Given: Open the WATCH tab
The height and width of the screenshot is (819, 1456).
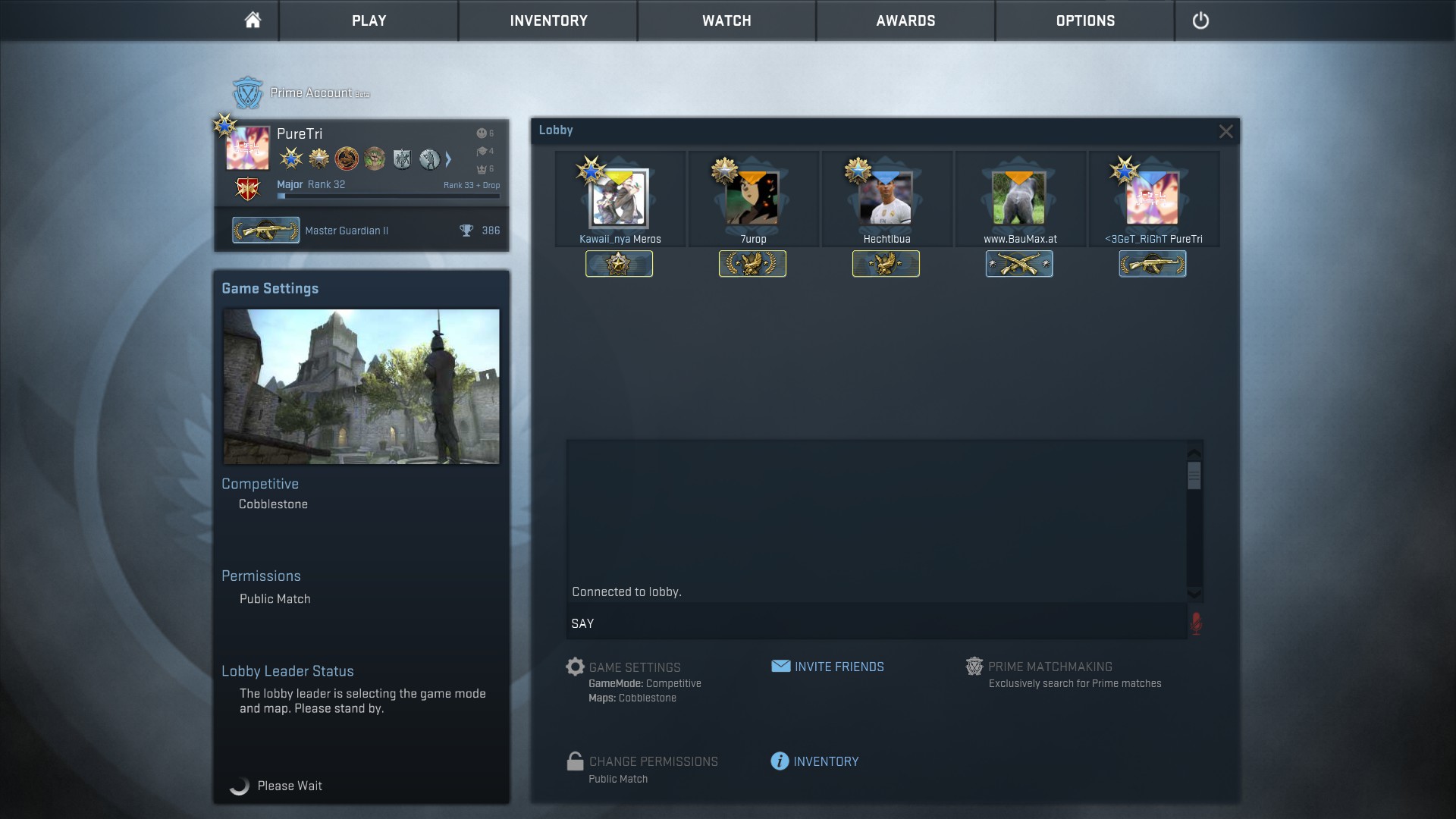Looking at the screenshot, I should pyautogui.click(x=726, y=20).
